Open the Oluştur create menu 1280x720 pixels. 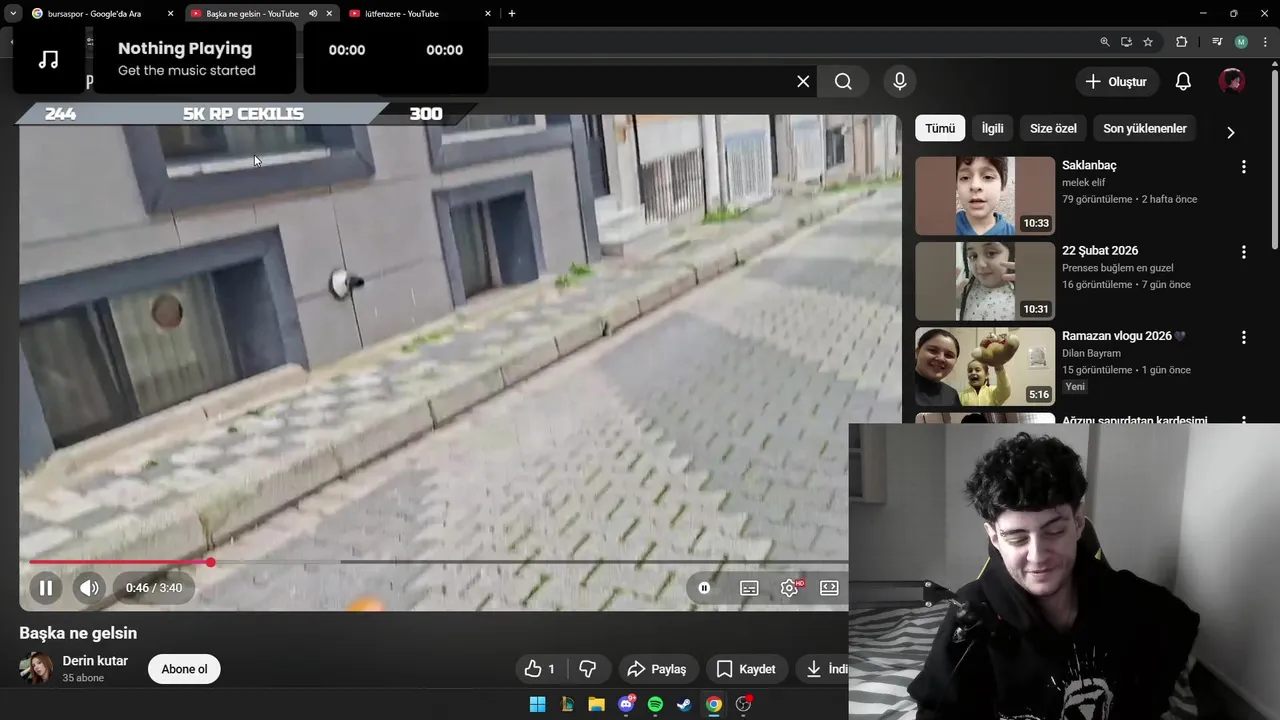point(1117,82)
